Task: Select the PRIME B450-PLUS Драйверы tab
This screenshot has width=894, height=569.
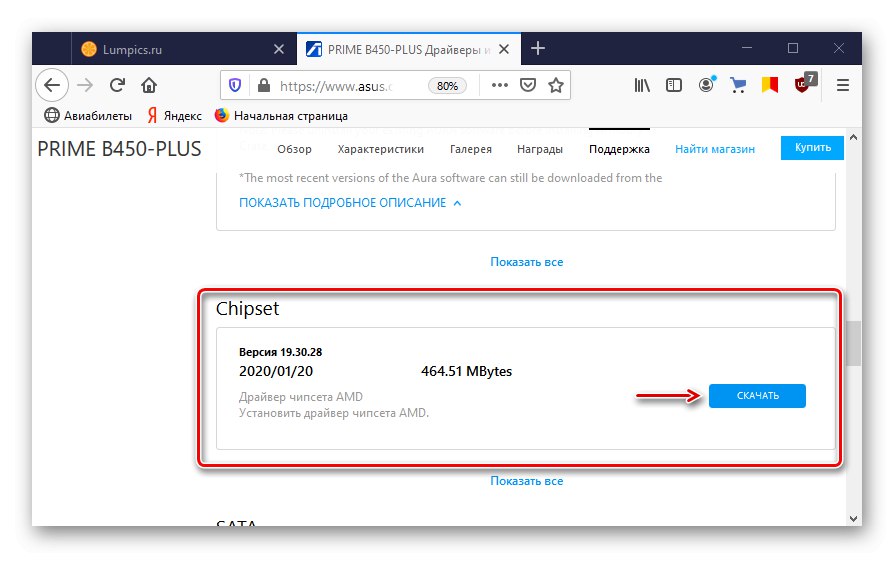Action: pos(409,49)
